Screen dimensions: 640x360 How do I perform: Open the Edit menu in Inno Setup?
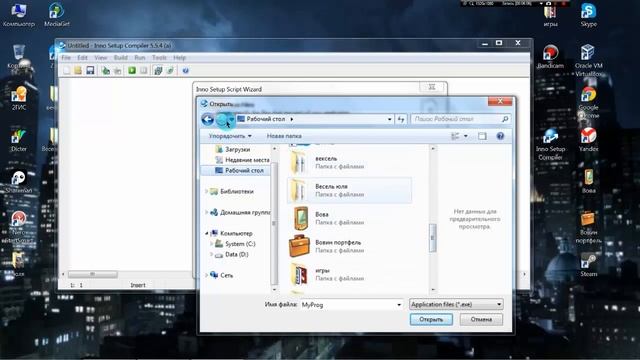[82, 58]
